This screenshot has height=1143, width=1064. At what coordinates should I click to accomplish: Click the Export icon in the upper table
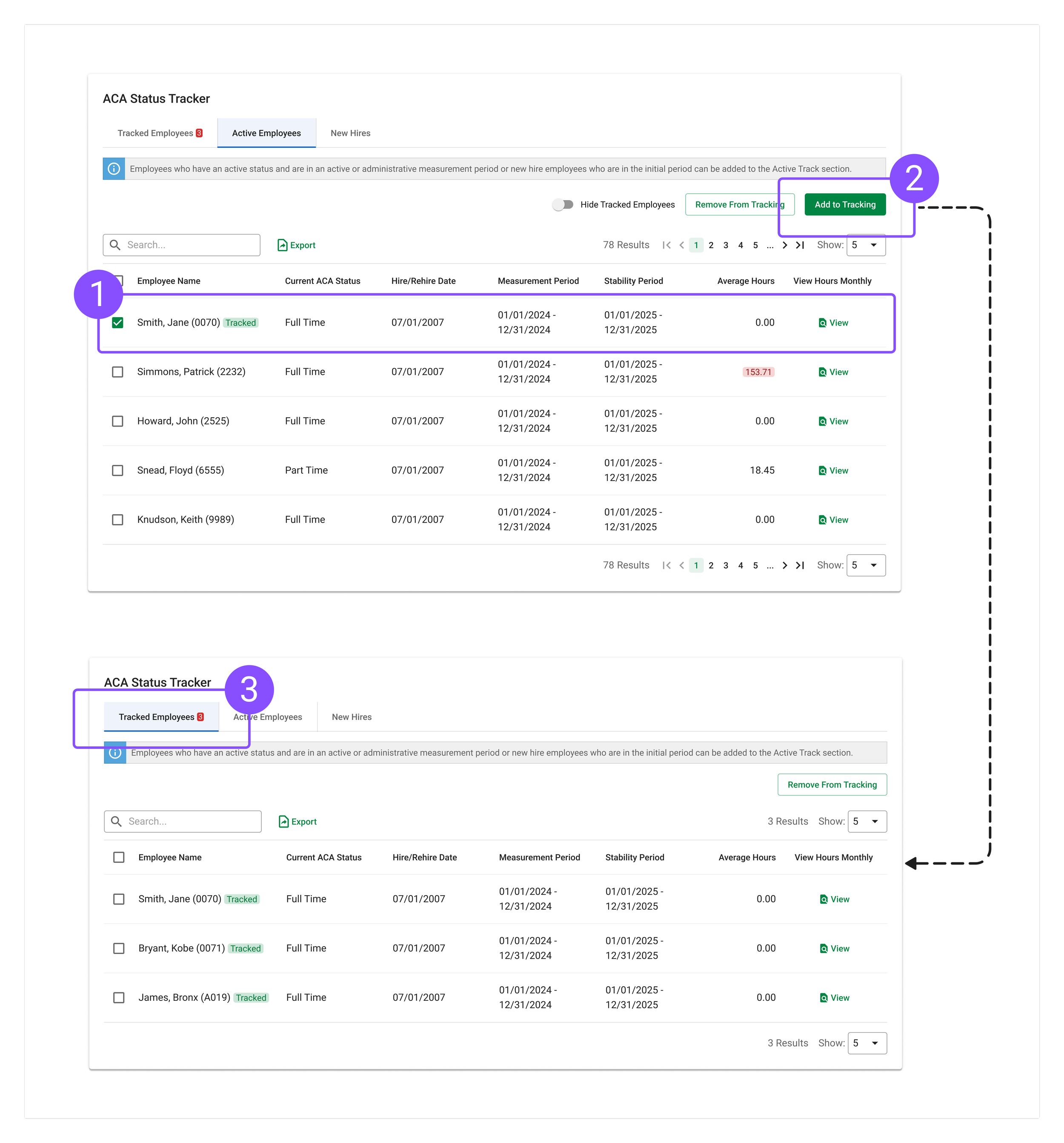[x=282, y=245]
